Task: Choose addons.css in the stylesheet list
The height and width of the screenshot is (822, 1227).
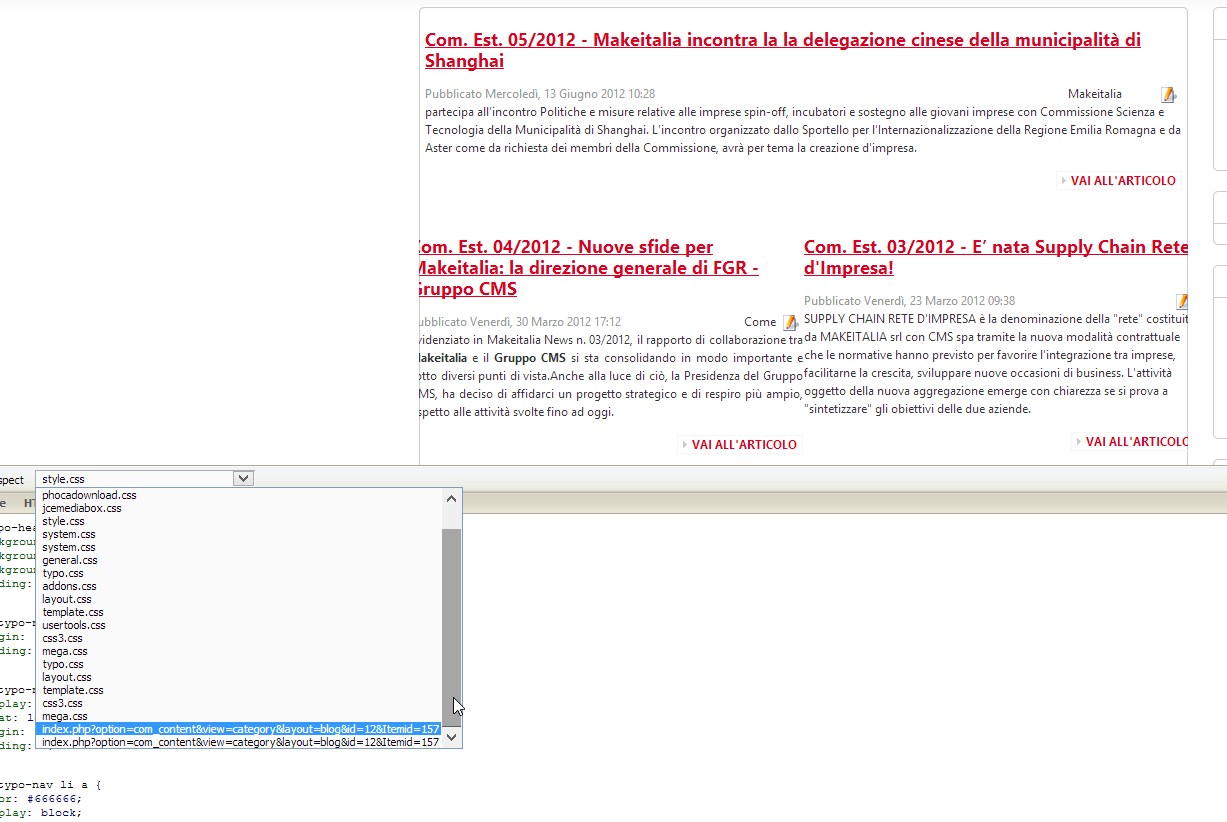Action: click(69, 586)
